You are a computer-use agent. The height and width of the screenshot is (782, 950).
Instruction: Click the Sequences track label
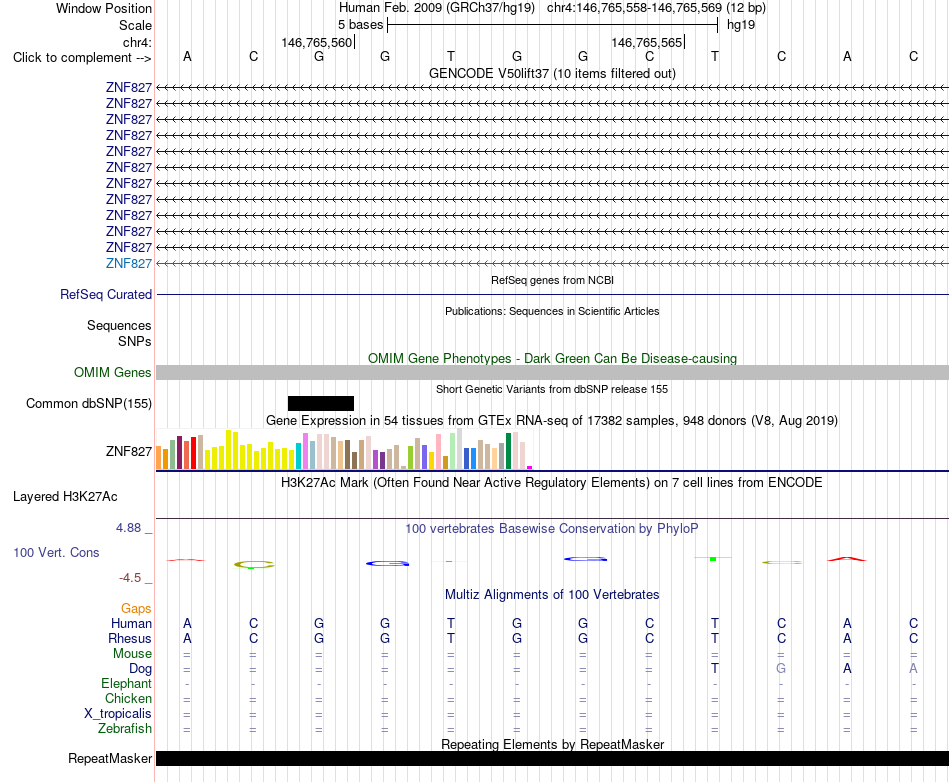tap(119, 326)
